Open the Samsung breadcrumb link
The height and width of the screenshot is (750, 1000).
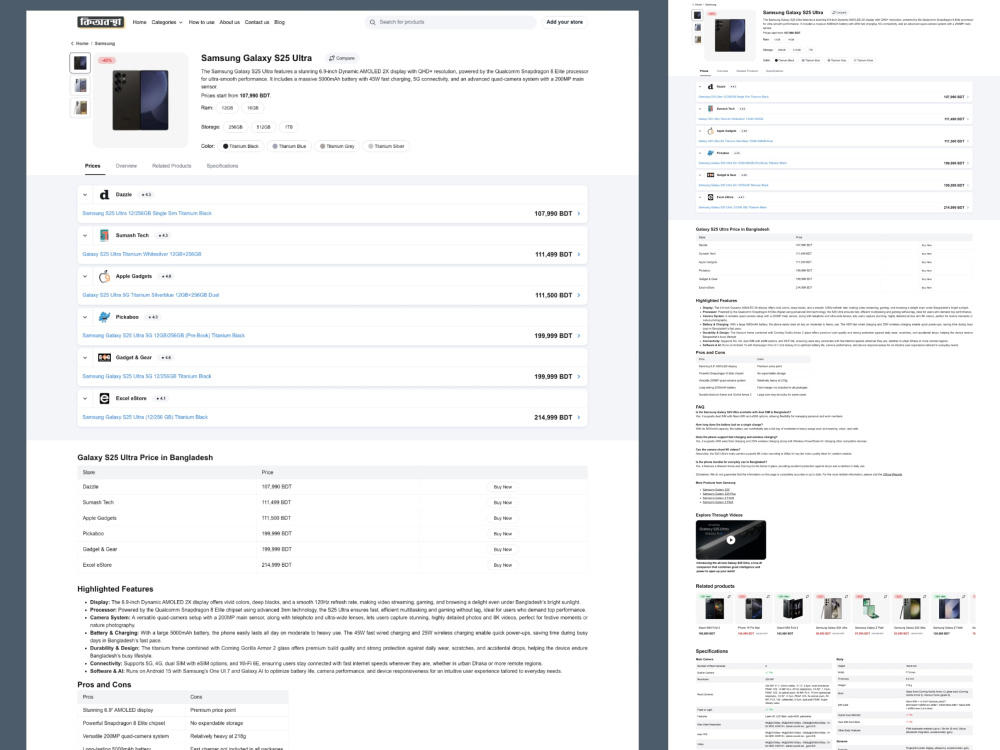click(105, 43)
